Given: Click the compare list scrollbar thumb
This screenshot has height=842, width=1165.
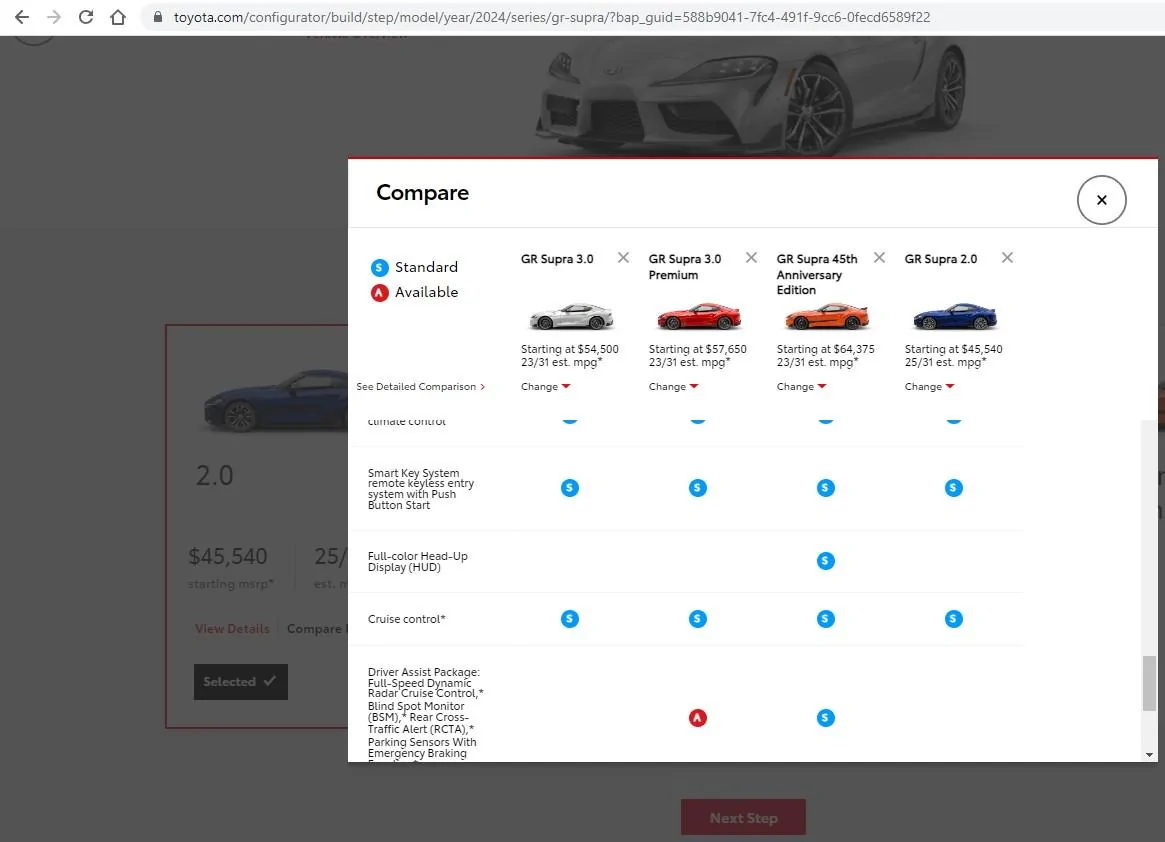Looking at the screenshot, I should [1149, 683].
